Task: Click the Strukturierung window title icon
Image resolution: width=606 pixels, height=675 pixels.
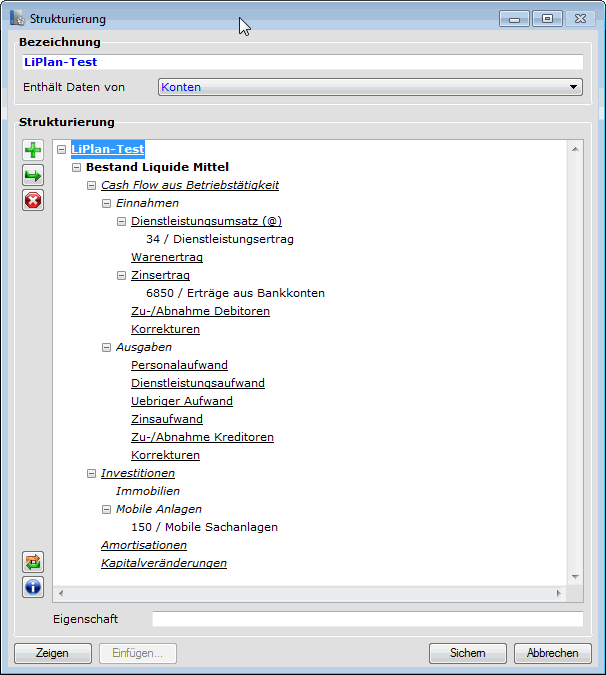Action: click(17, 19)
